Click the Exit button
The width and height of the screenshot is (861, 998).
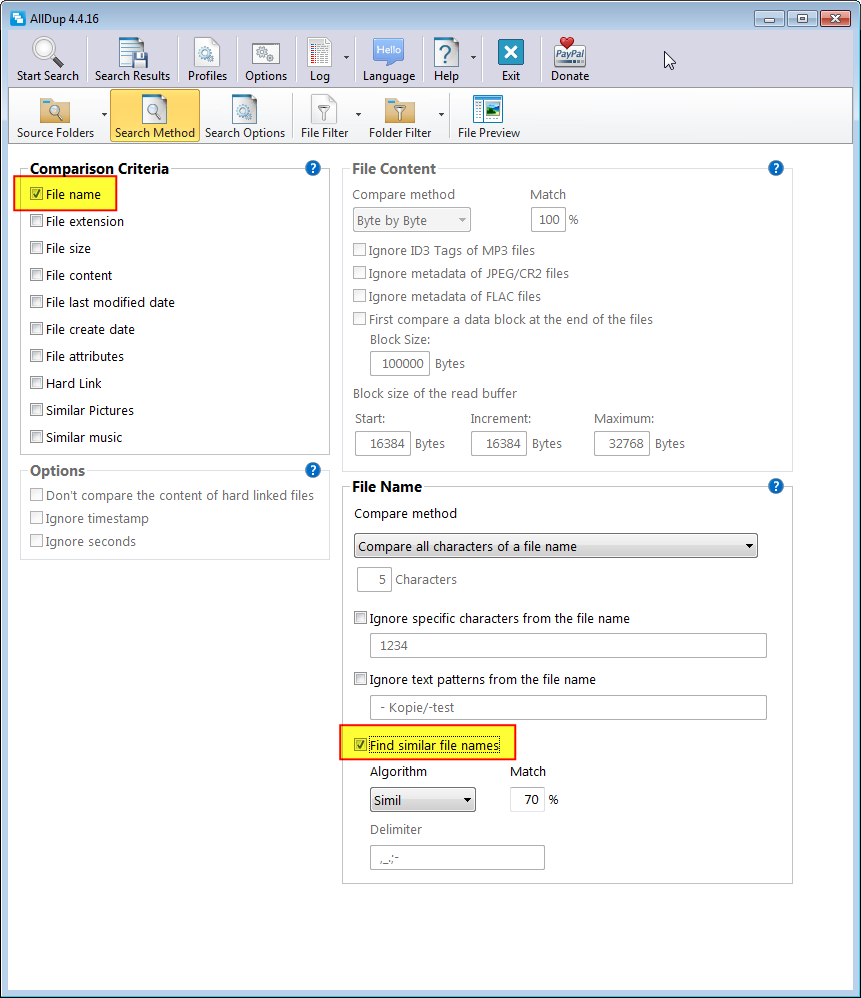click(x=511, y=53)
